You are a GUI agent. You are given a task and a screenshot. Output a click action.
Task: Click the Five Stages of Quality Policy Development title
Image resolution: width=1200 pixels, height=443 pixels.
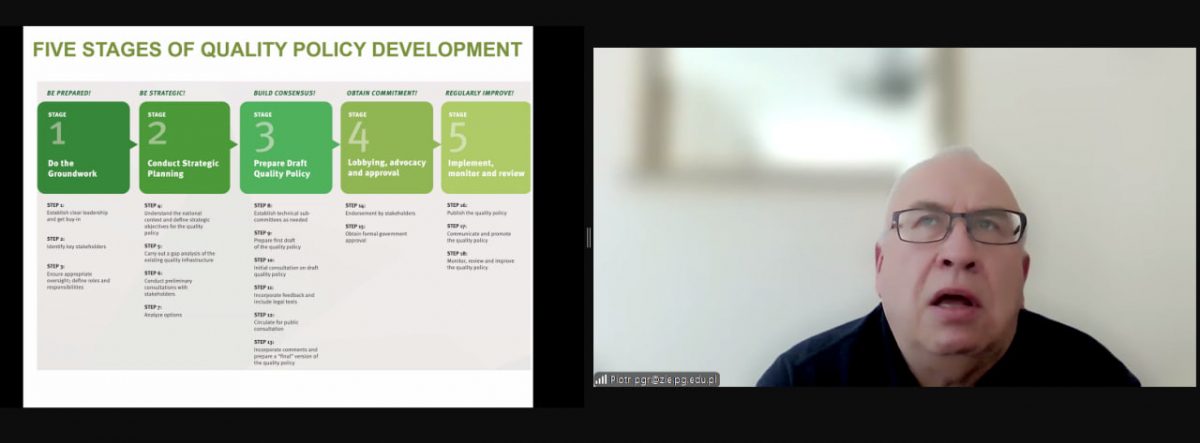(277, 49)
